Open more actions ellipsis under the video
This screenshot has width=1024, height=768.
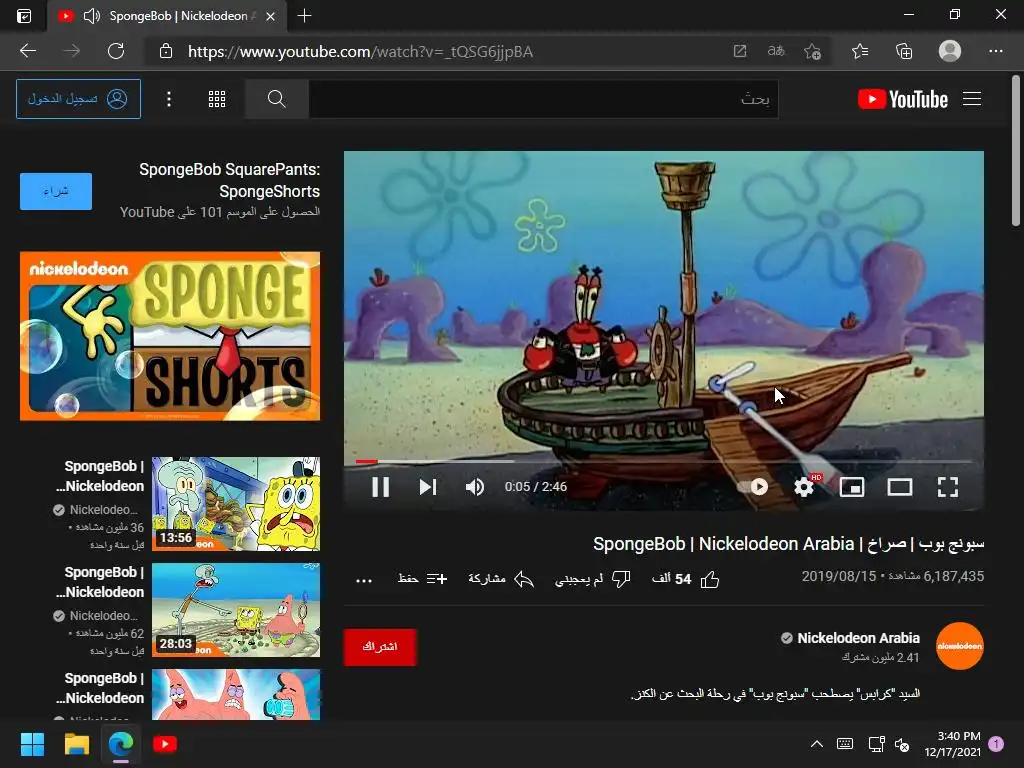coord(364,581)
